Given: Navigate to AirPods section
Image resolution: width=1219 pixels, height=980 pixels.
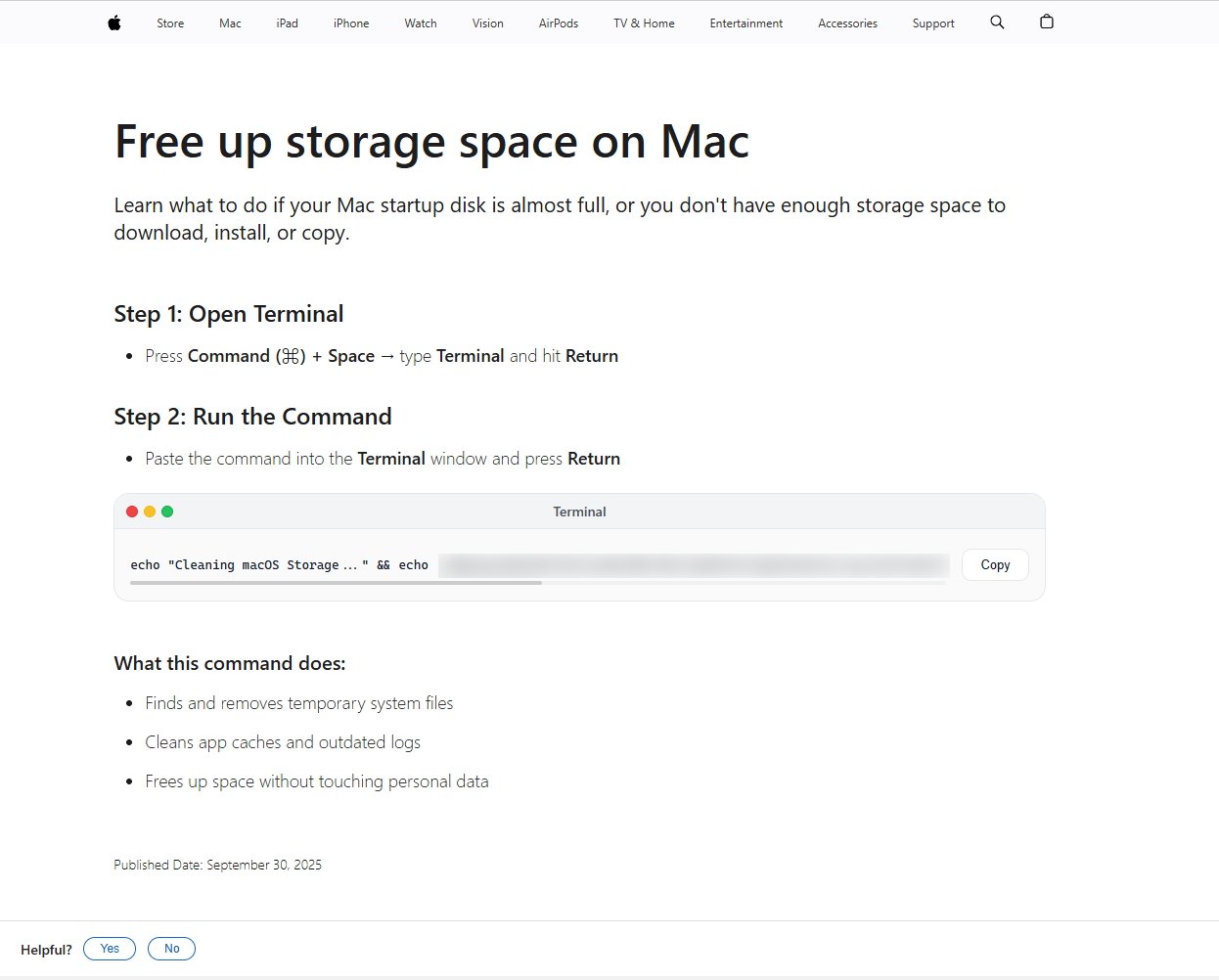Looking at the screenshot, I should coord(559,23).
